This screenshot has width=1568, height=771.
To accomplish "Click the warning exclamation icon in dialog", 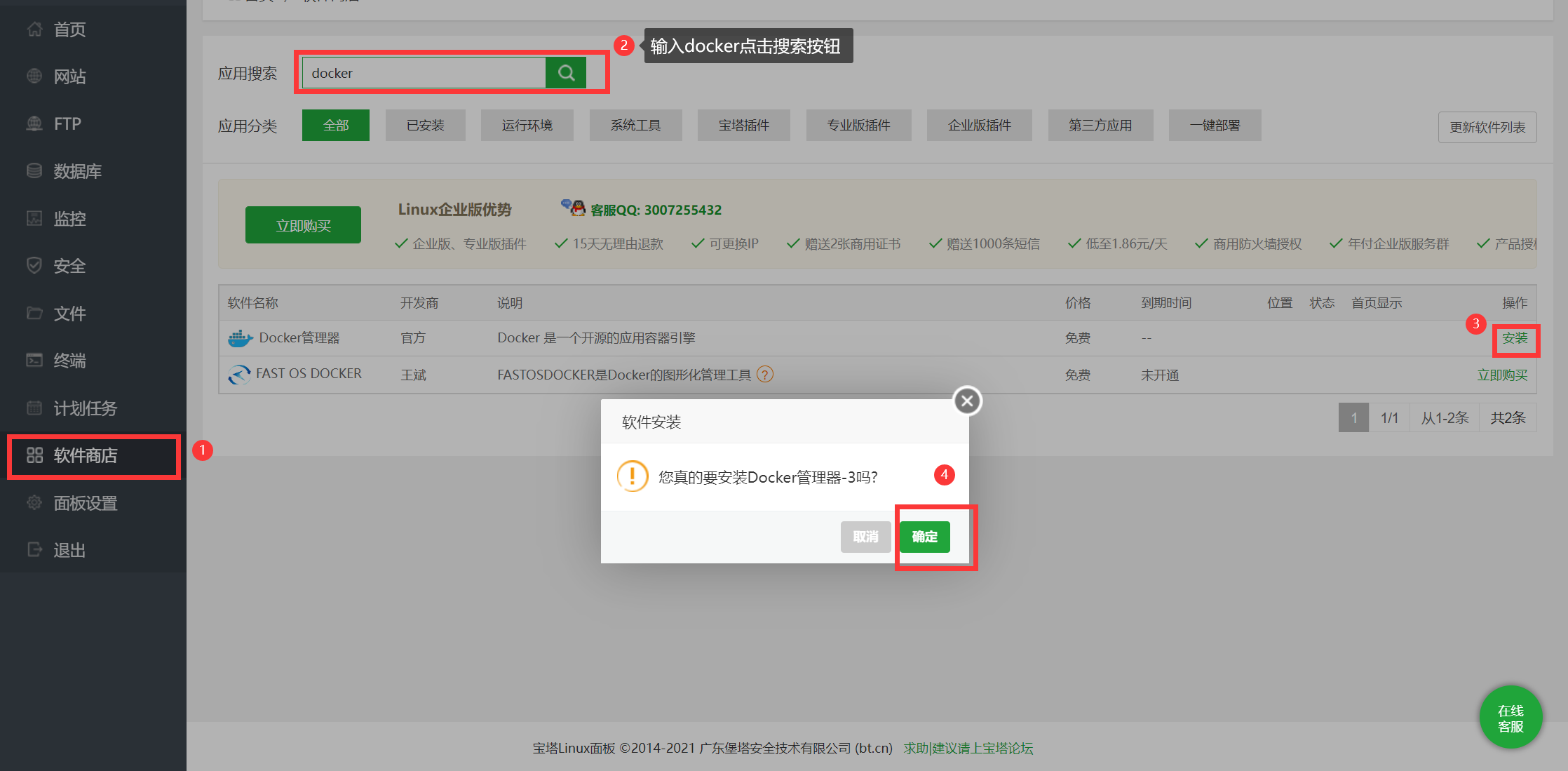I will pyautogui.click(x=633, y=476).
